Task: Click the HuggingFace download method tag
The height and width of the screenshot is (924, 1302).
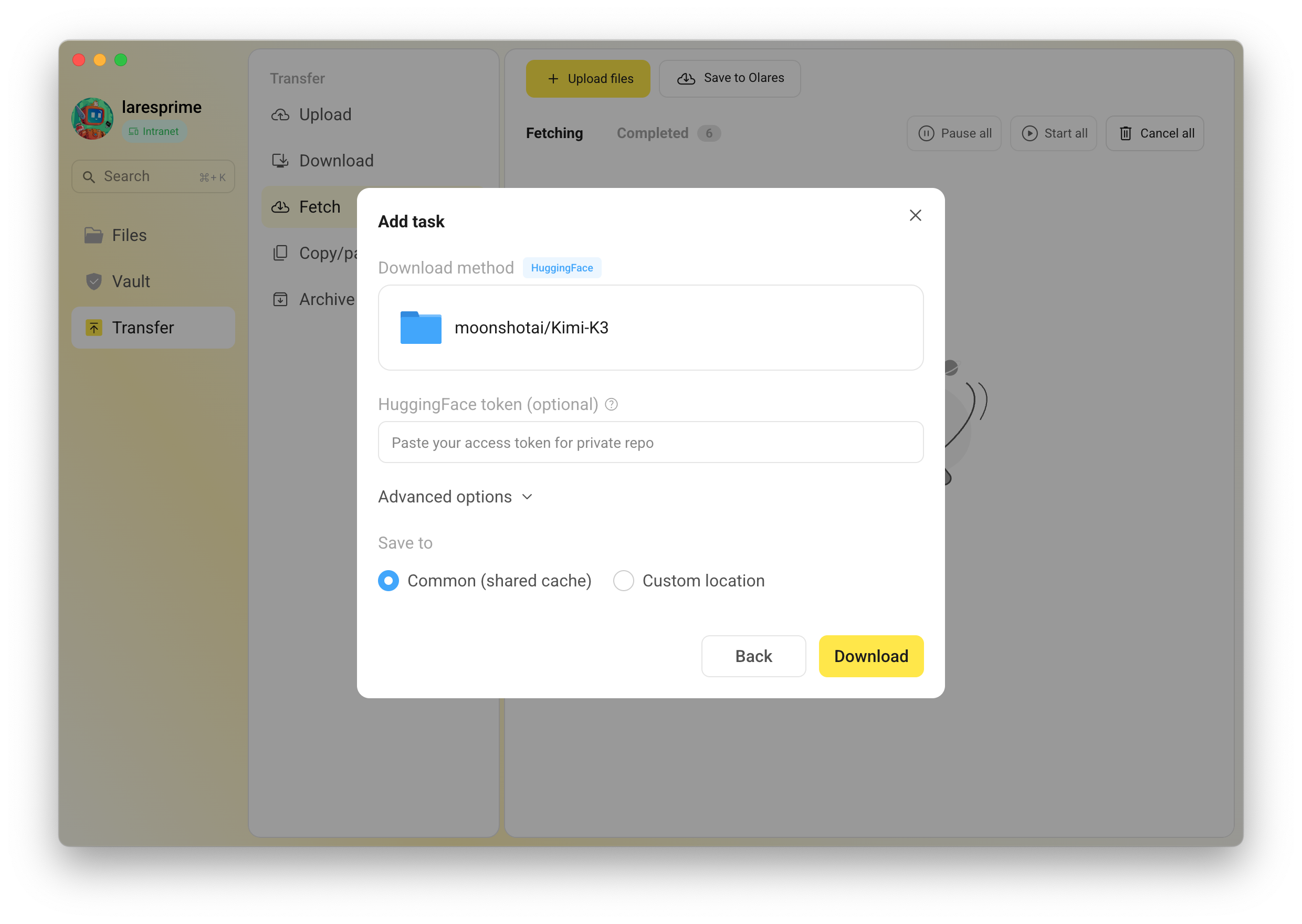Action: [x=561, y=267]
